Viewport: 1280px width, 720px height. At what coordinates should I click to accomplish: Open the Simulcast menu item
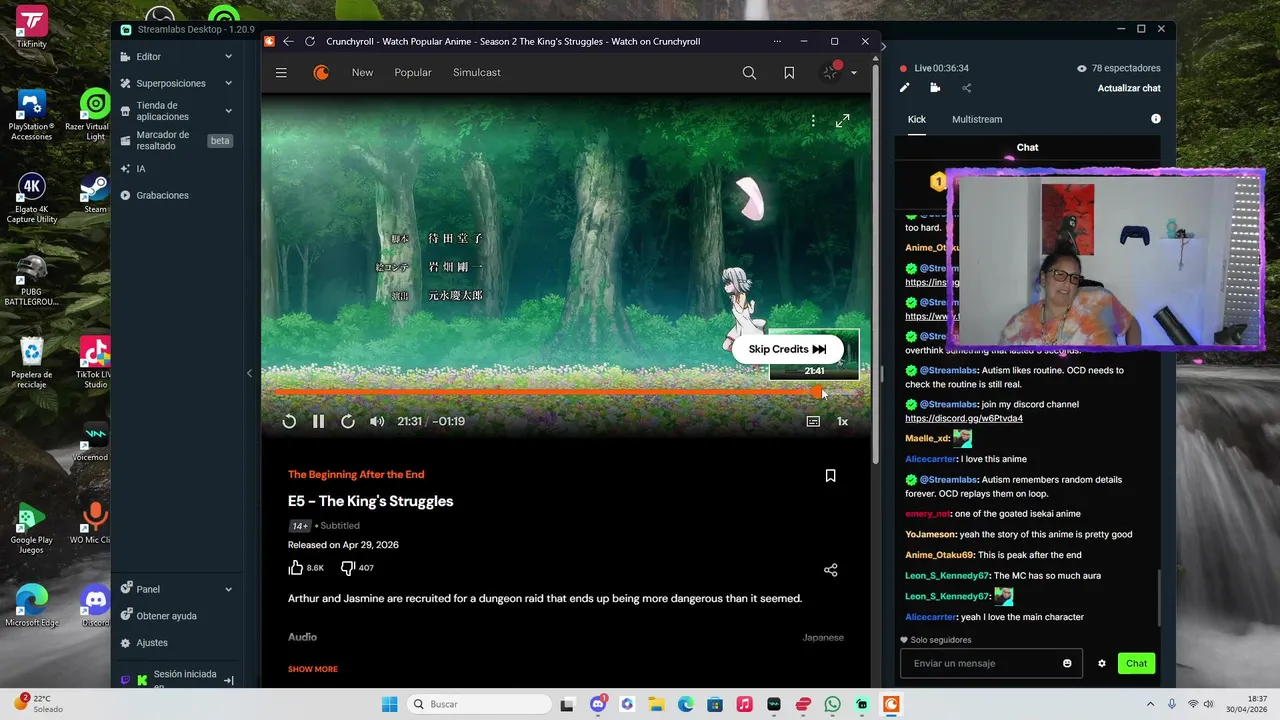coord(477,73)
